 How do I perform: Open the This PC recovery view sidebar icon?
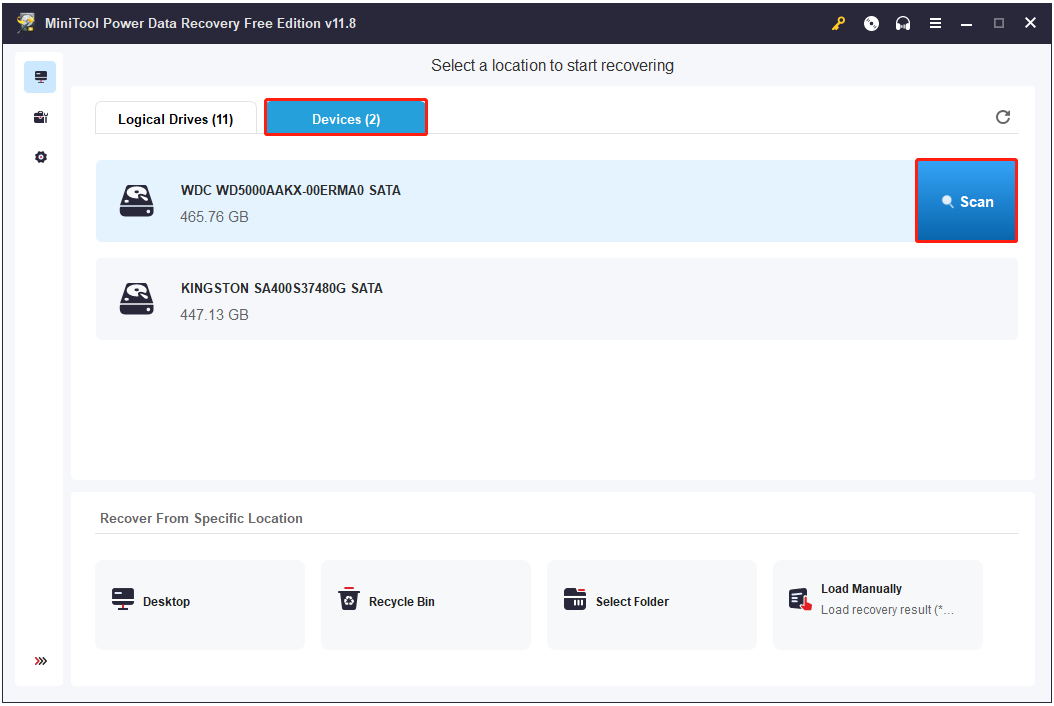coord(40,77)
